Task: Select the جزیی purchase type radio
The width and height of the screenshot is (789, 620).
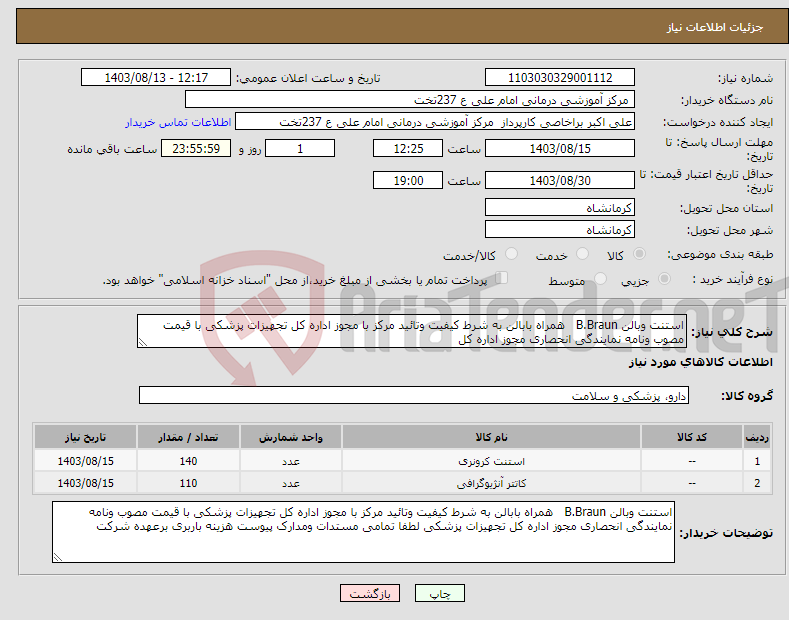Action: point(664,278)
